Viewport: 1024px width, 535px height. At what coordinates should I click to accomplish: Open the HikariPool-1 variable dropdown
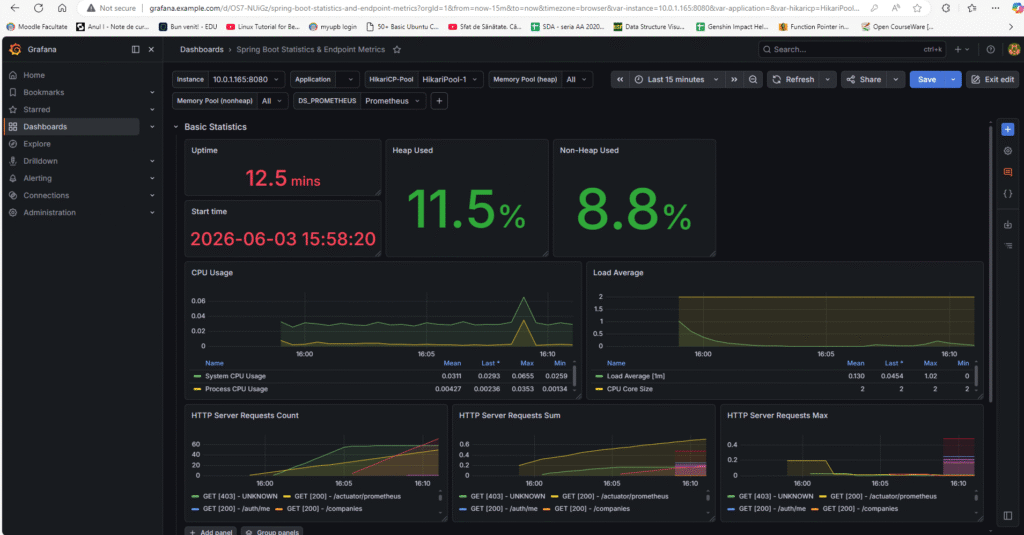click(x=450, y=80)
